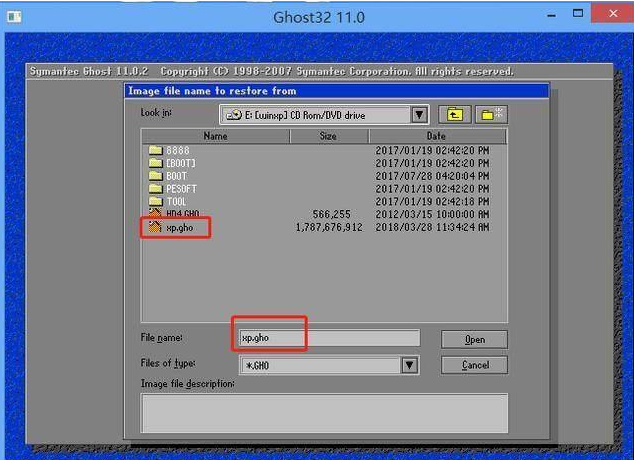
Task: Close the Ghost32 11.0 window
Action: [x=613, y=13]
